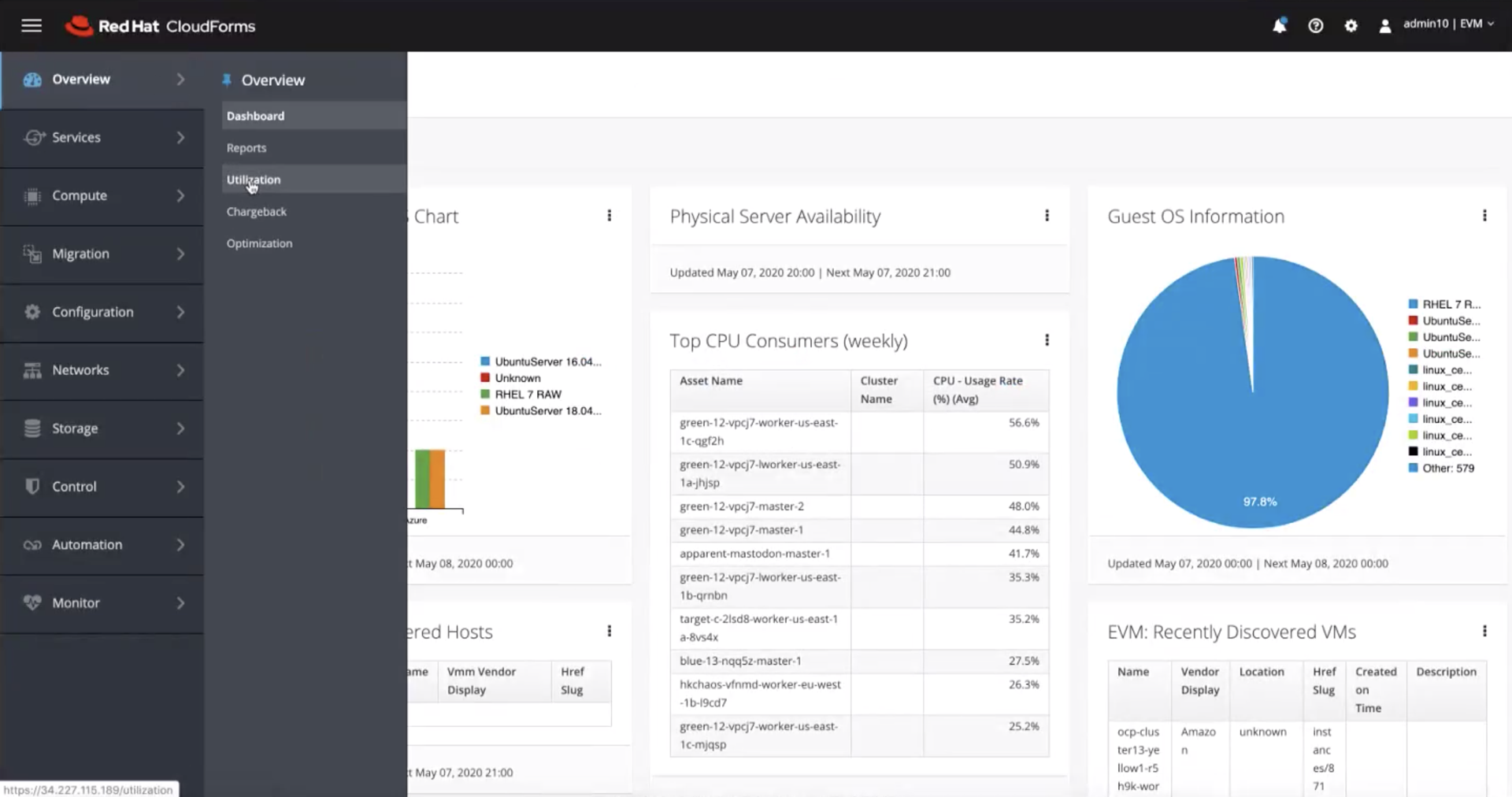Click the orange bar in chart
The height and width of the screenshot is (797, 1512).
click(437, 479)
